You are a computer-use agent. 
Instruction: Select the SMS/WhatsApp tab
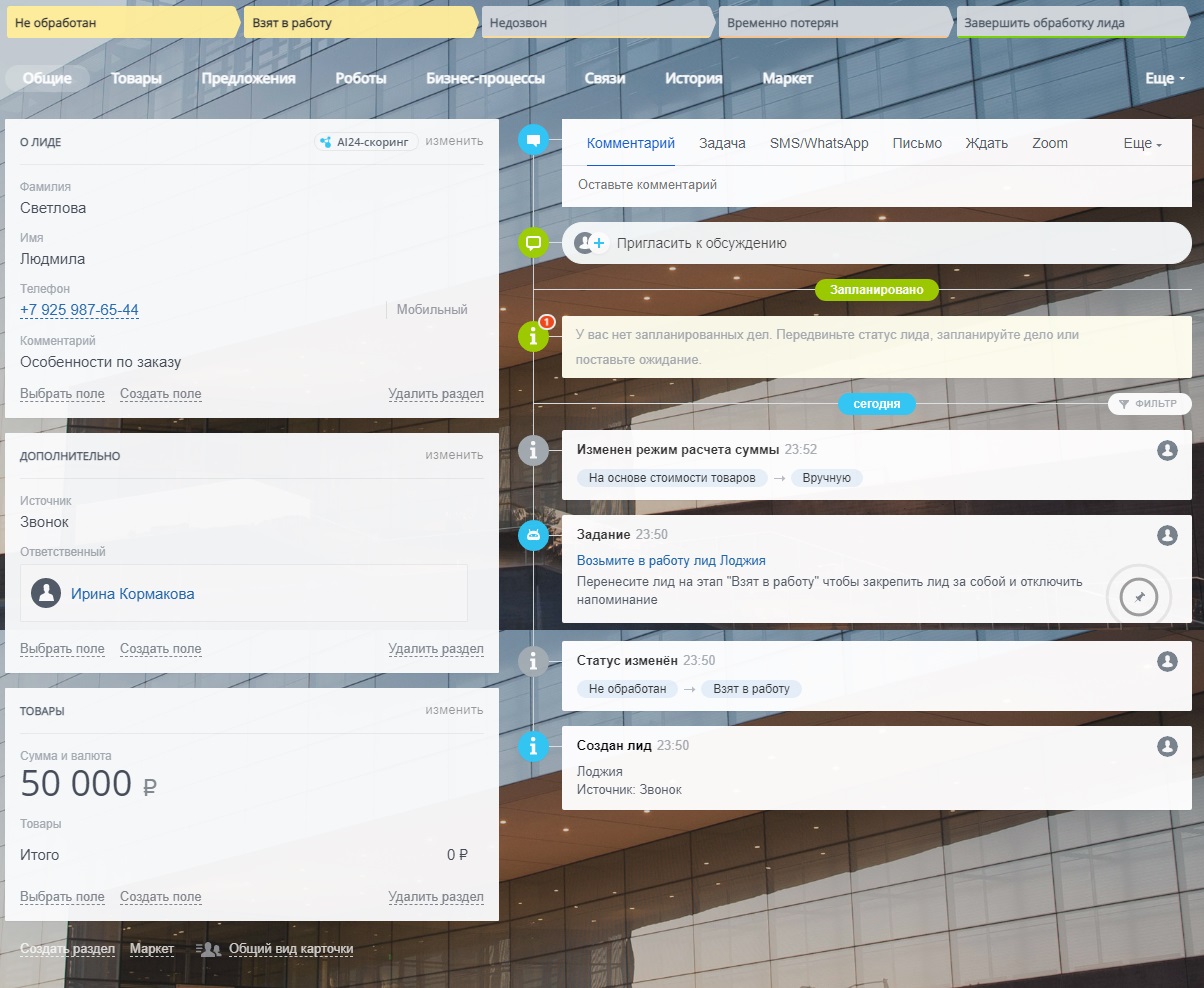click(x=819, y=143)
